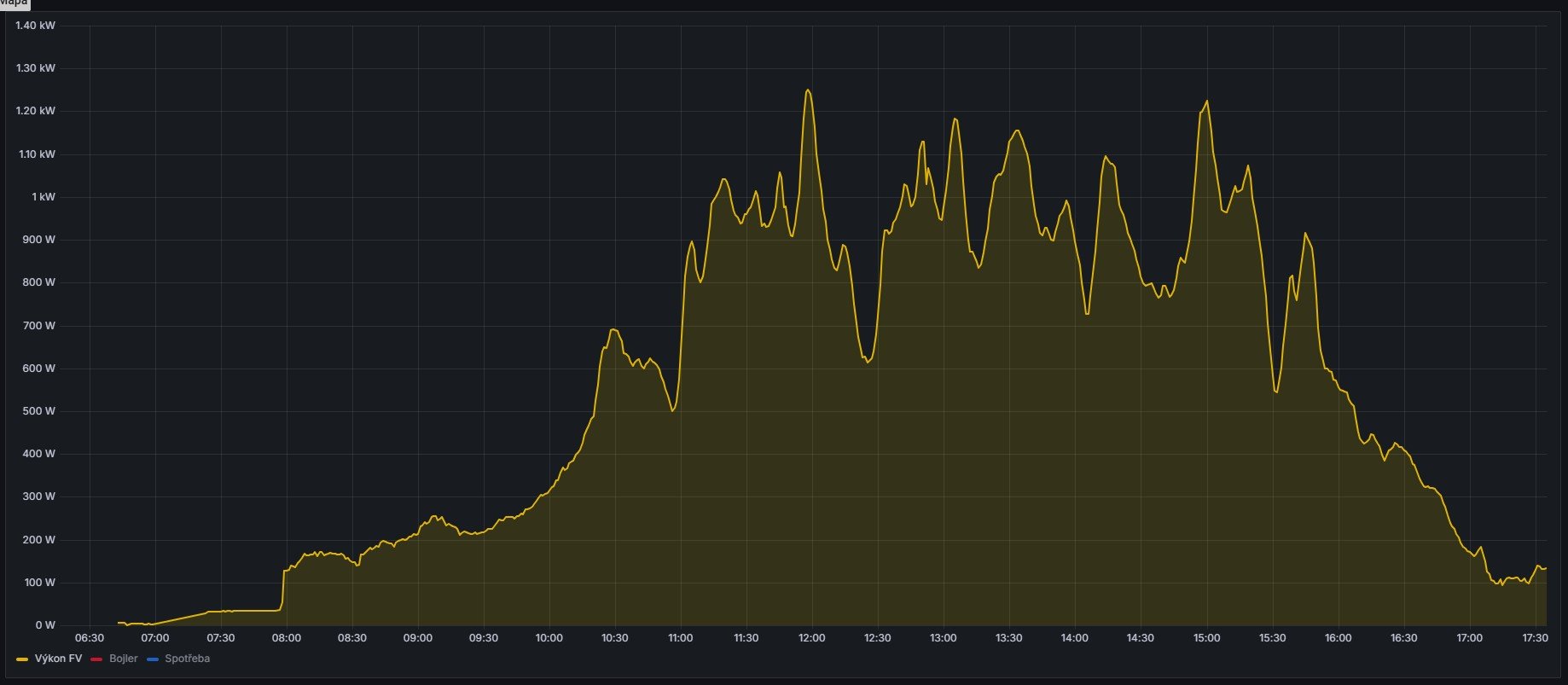The height and width of the screenshot is (685, 1568).
Task: Click the curve peak near 10:30
Action: click(x=613, y=329)
